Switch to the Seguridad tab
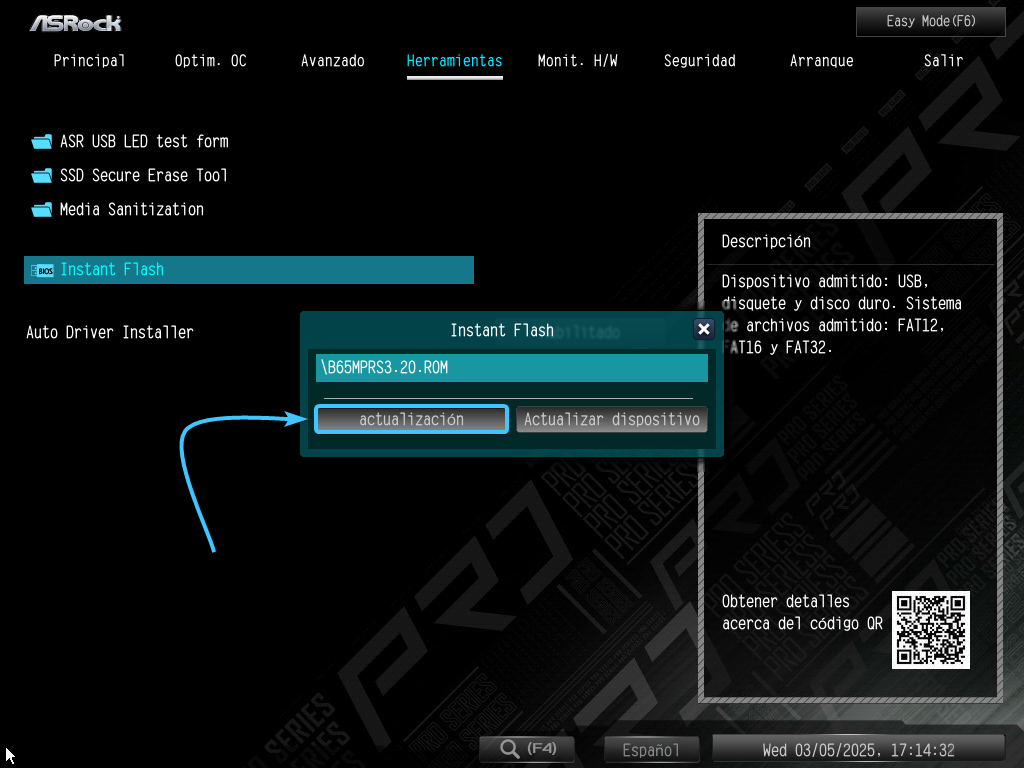1024x768 pixels. (x=699, y=61)
